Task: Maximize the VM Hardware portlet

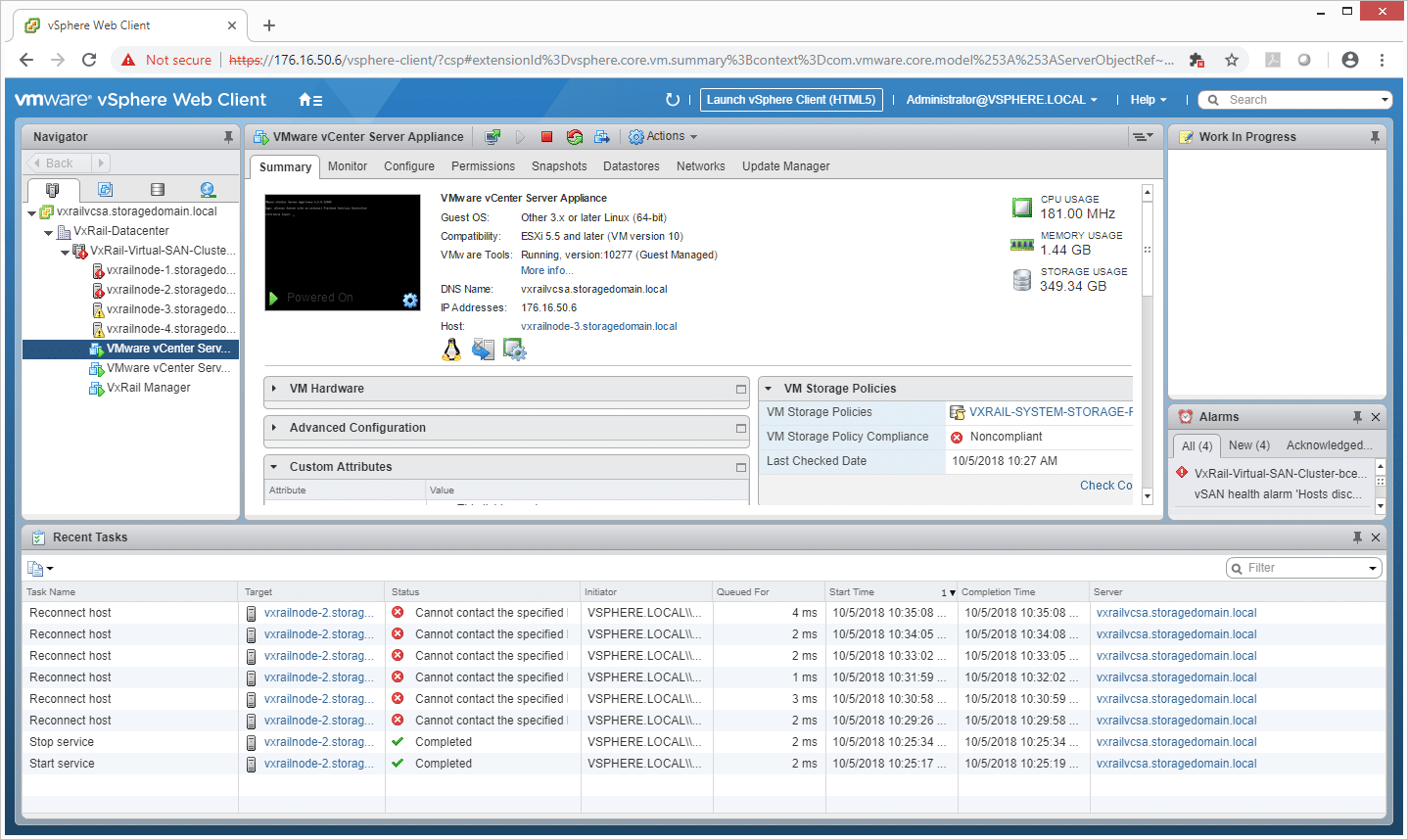Action: pos(741,389)
